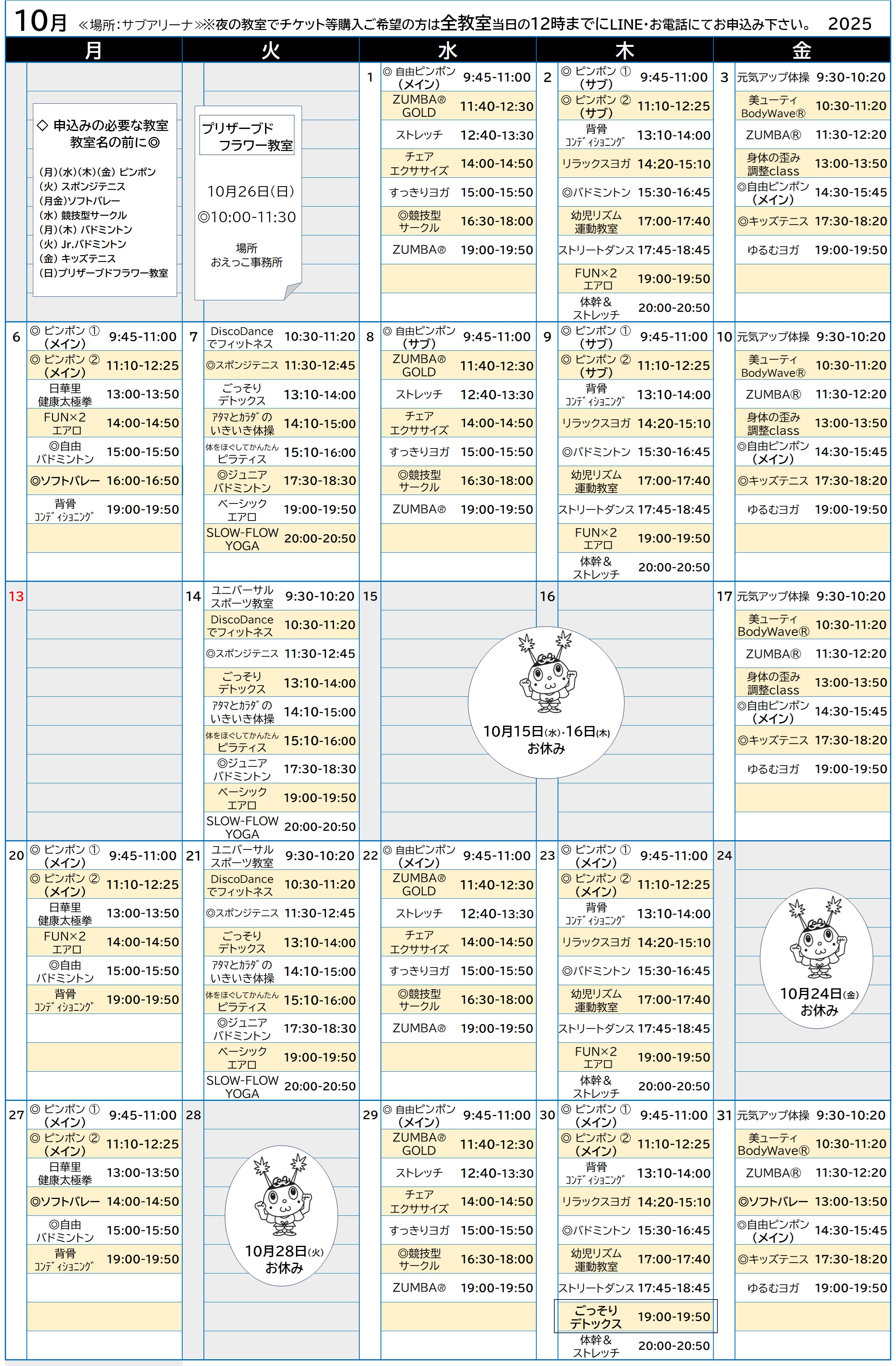Click 元気アップ体操 9:30-10:20 on the 3rd
Viewport: 896px width, 1366px height.
(x=813, y=77)
